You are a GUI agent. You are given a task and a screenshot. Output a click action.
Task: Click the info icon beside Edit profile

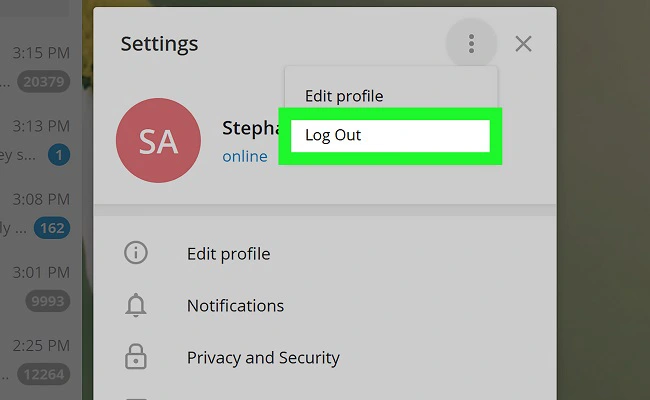coord(136,253)
